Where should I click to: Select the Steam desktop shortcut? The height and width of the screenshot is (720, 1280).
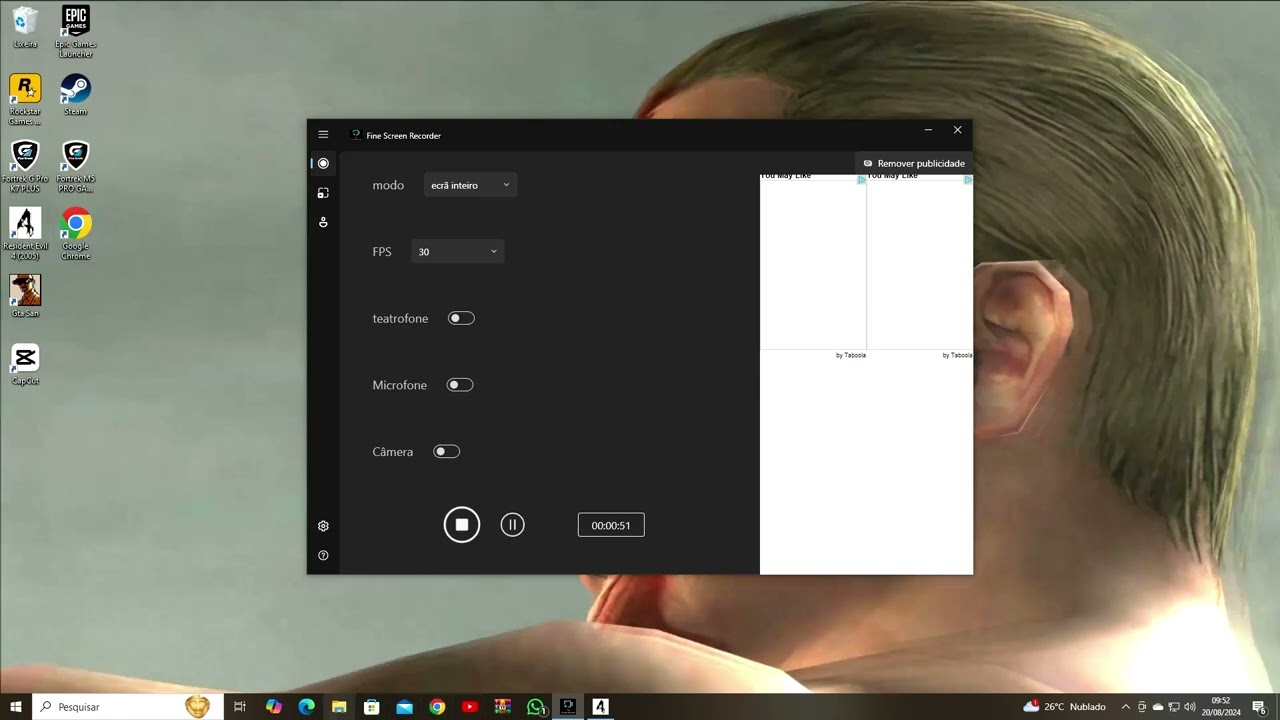(x=76, y=95)
